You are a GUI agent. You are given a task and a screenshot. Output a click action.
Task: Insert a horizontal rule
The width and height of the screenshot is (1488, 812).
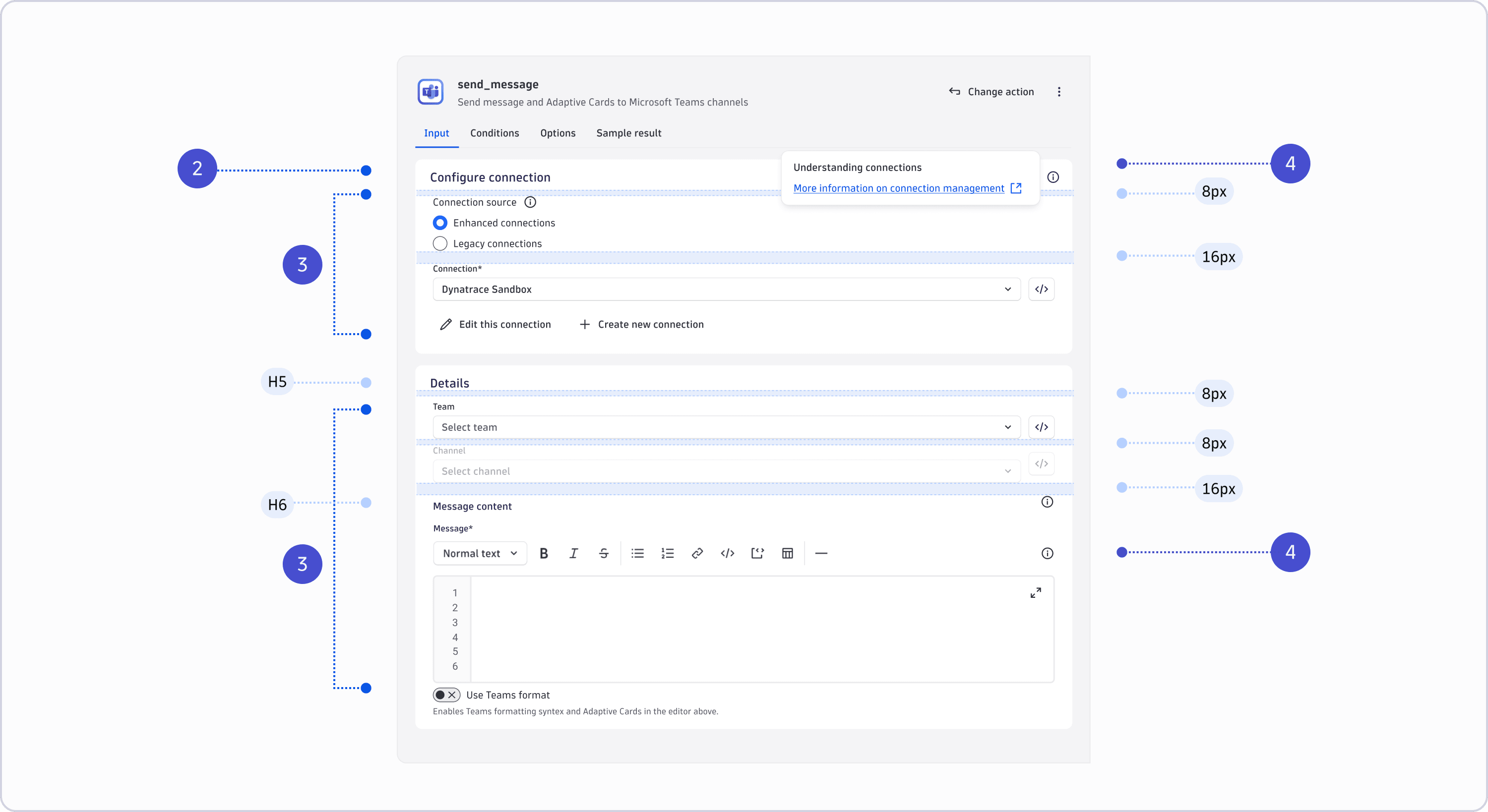coord(821,553)
